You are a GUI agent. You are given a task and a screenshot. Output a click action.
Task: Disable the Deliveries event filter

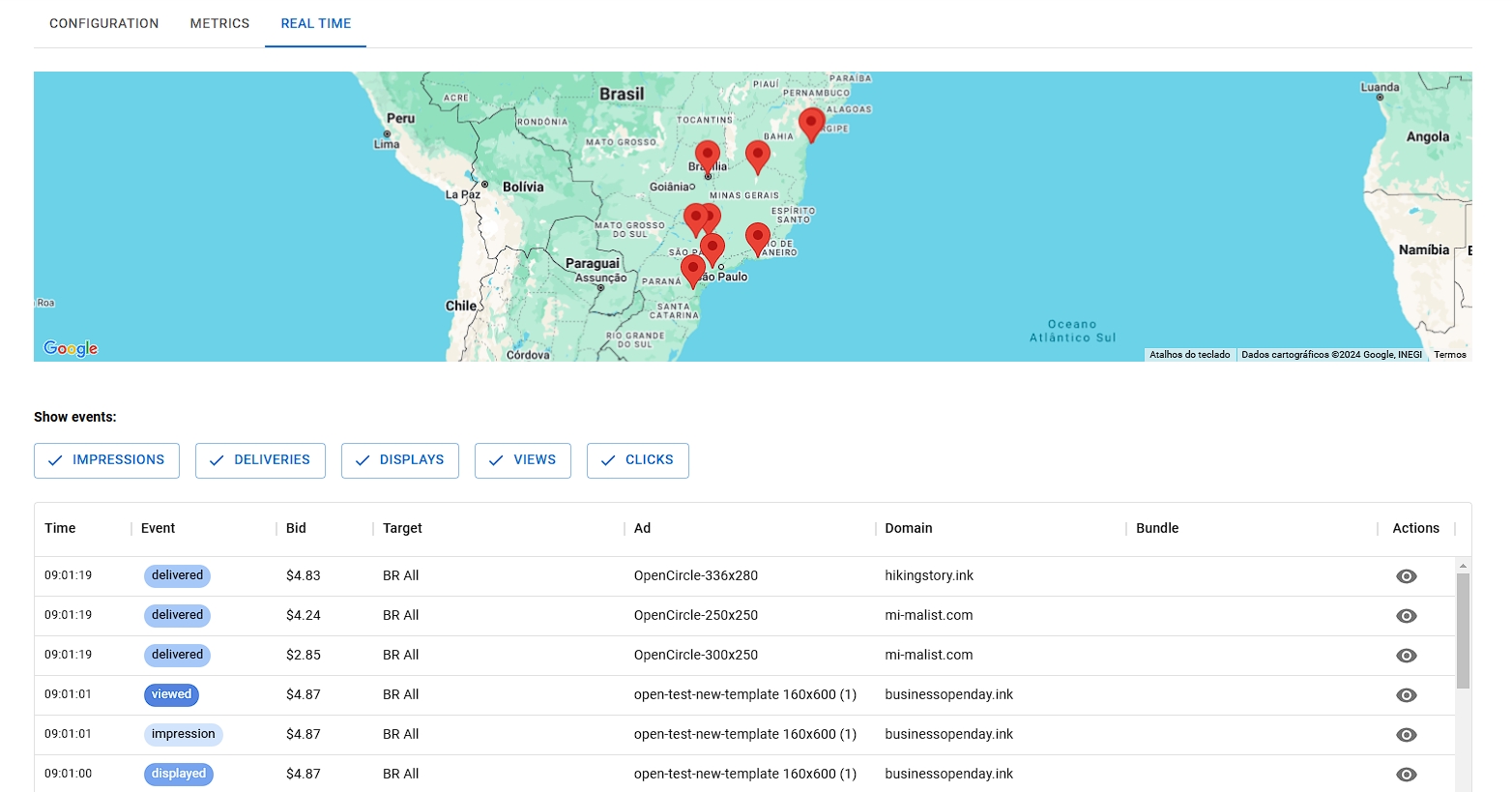point(260,460)
